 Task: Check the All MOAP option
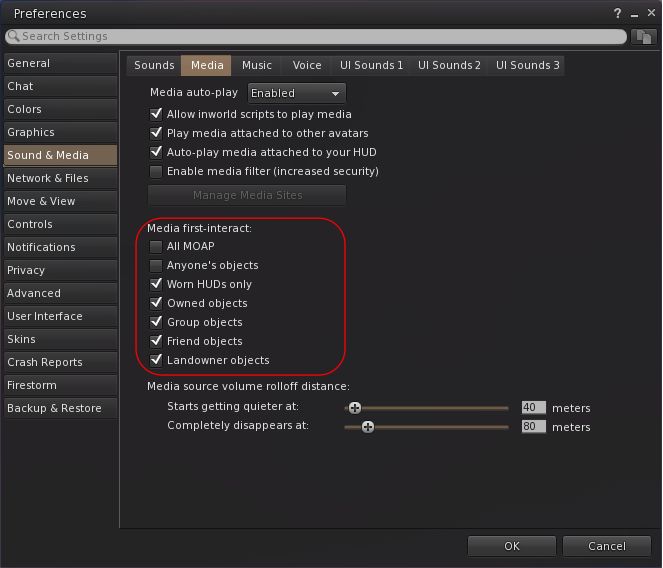(156, 246)
